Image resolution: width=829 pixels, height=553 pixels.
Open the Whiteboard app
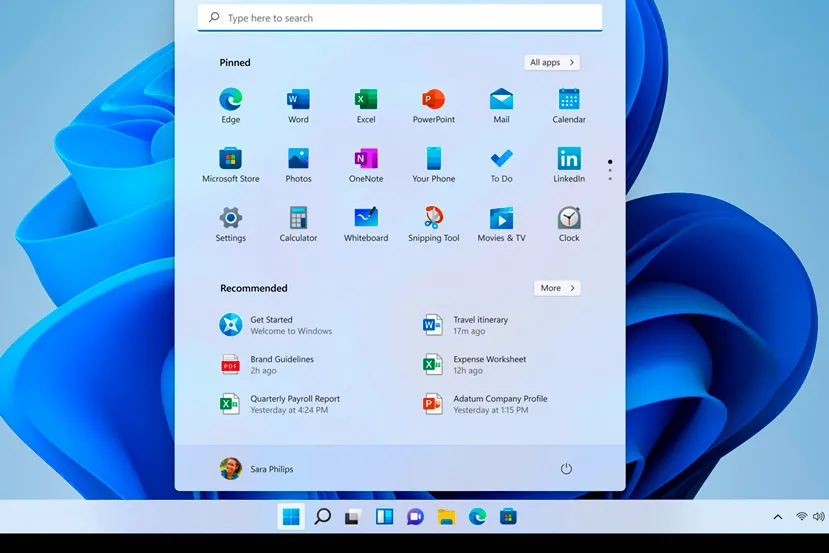[366, 224]
